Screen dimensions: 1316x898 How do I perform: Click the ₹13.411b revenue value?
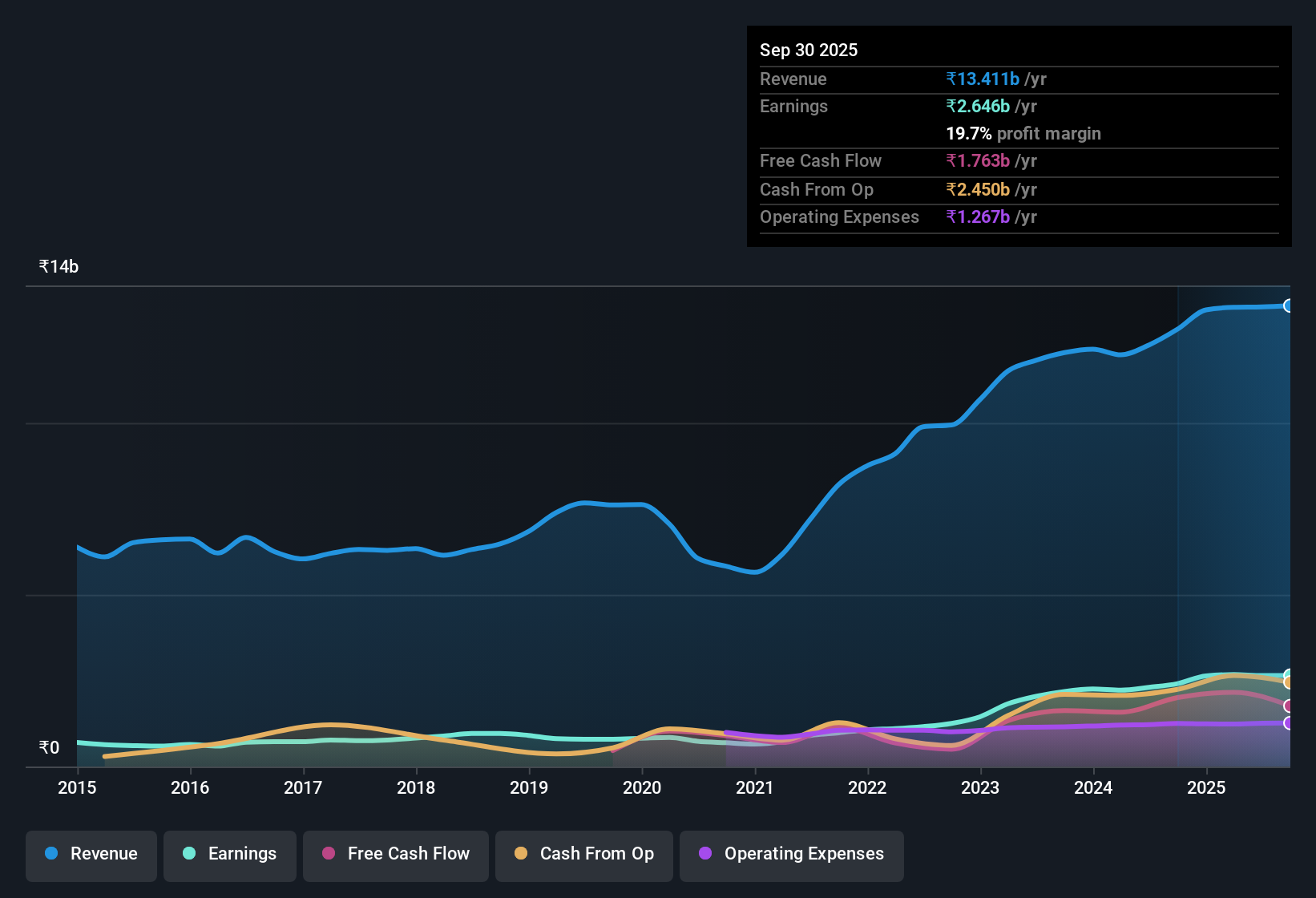(x=984, y=79)
